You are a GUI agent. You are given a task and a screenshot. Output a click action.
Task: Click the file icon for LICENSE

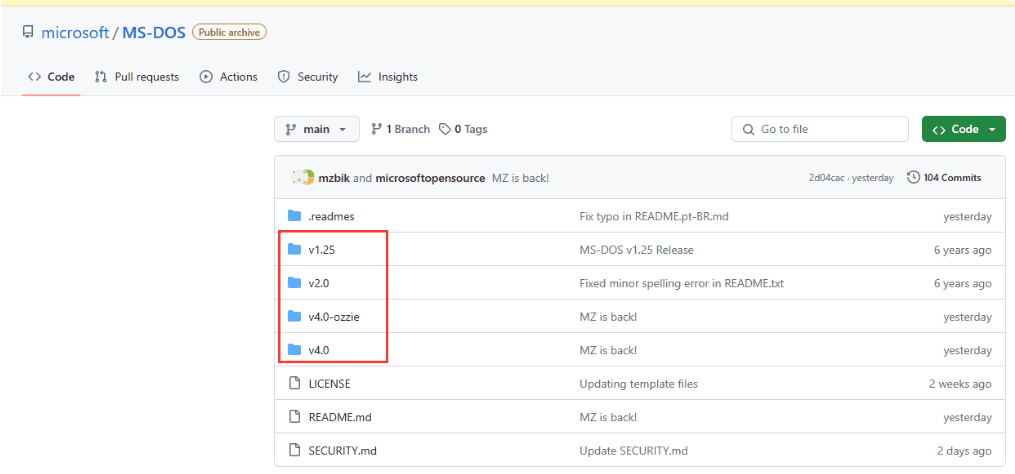(295, 383)
